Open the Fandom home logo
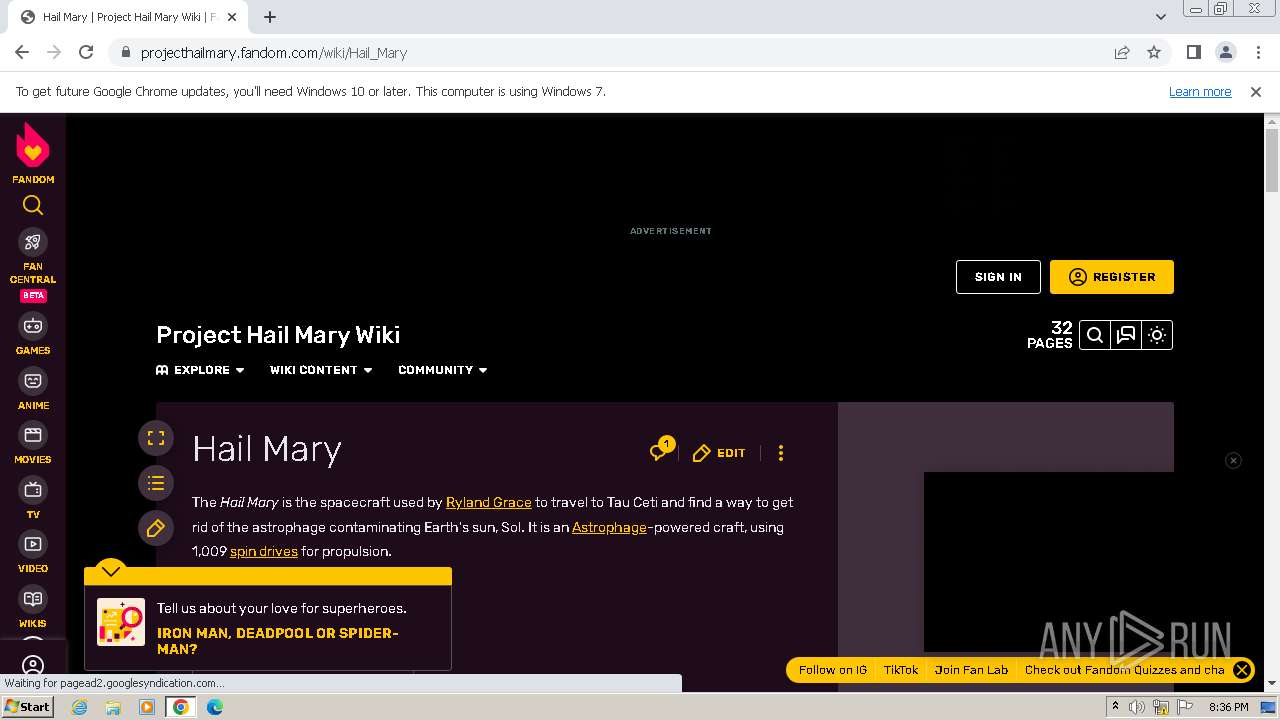Image resolution: width=1280 pixels, height=720 pixels. 33,152
